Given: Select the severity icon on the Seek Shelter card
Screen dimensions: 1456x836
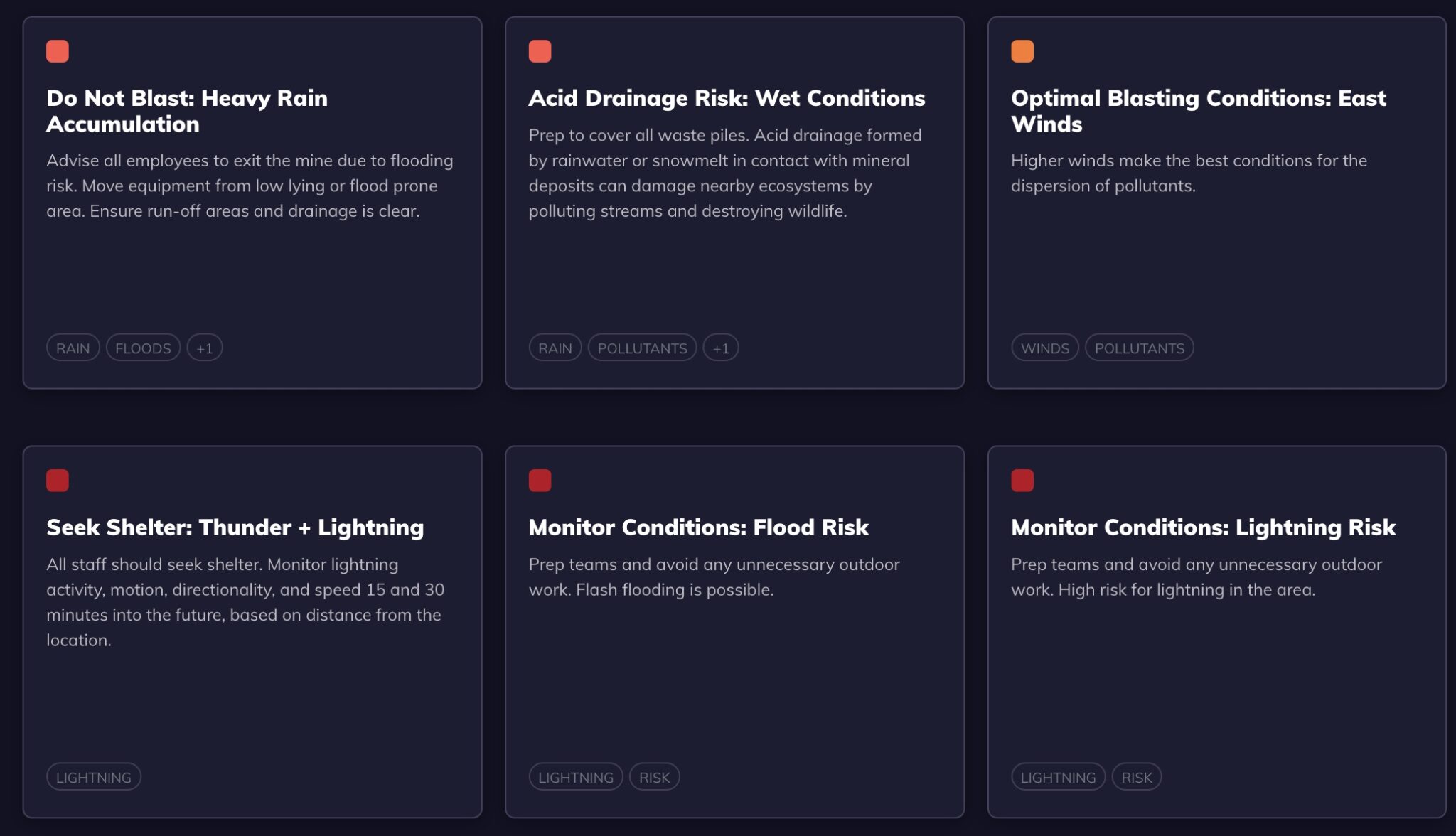Looking at the screenshot, I should [x=58, y=481].
